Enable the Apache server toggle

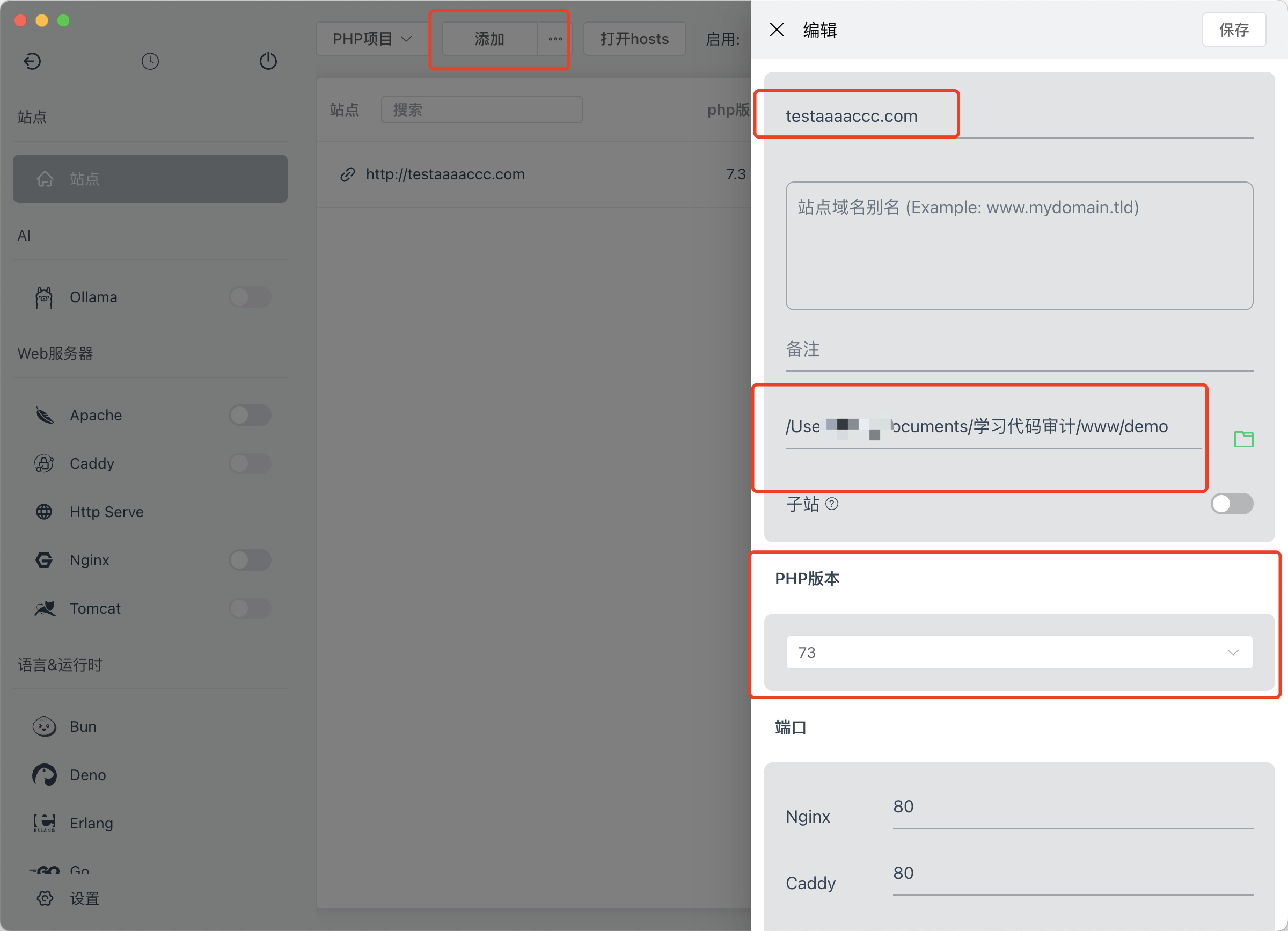point(250,415)
